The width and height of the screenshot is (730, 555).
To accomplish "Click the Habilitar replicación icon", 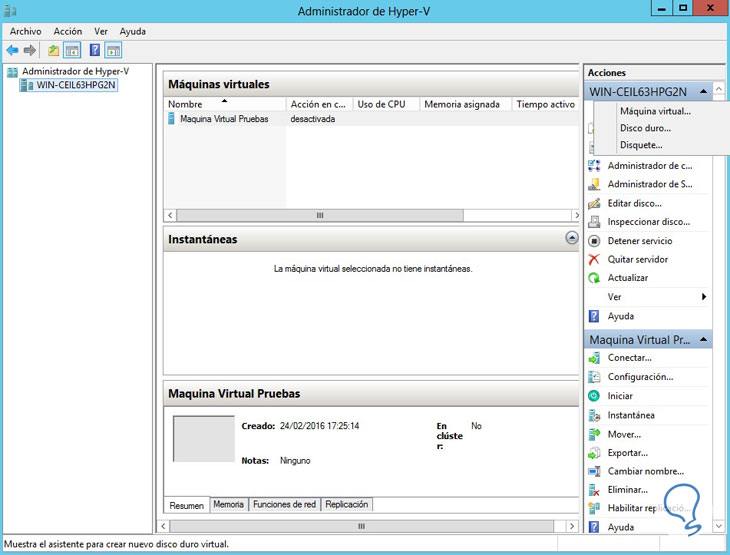I will (594, 508).
